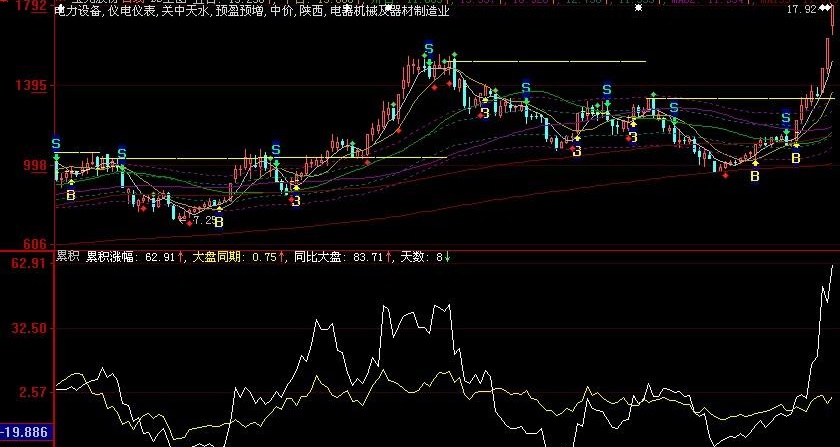The image size is (840, 447).
Task: Click the diamond icon beside the 17.92 label
Action: 826,9
